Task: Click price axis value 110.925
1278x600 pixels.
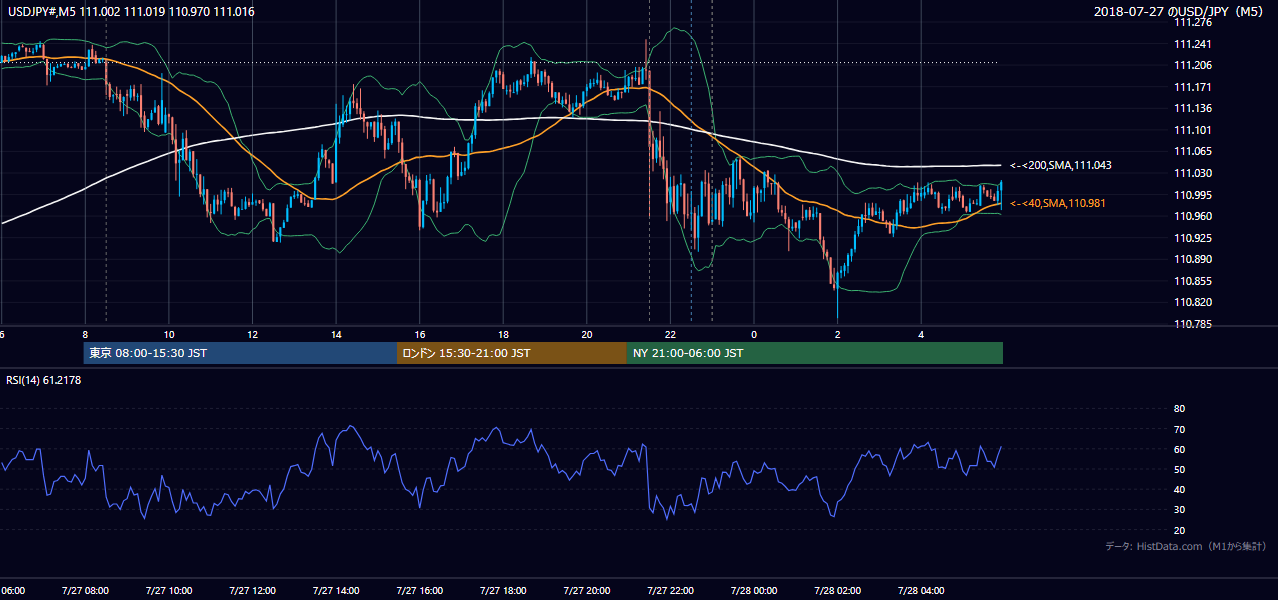Action: (x=1193, y=238)
